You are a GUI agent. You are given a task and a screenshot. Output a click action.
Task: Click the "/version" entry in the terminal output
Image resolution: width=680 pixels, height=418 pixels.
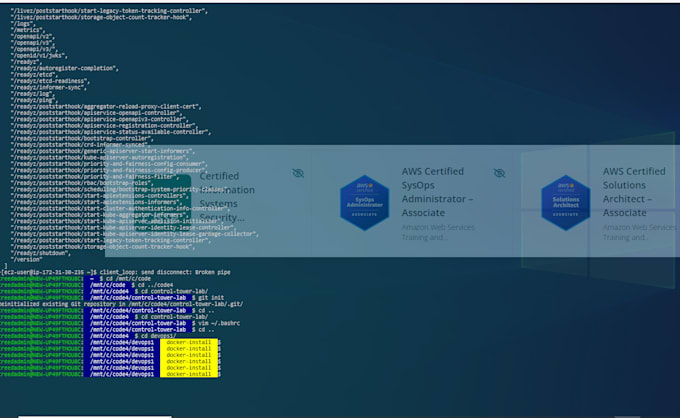[27, 259]
